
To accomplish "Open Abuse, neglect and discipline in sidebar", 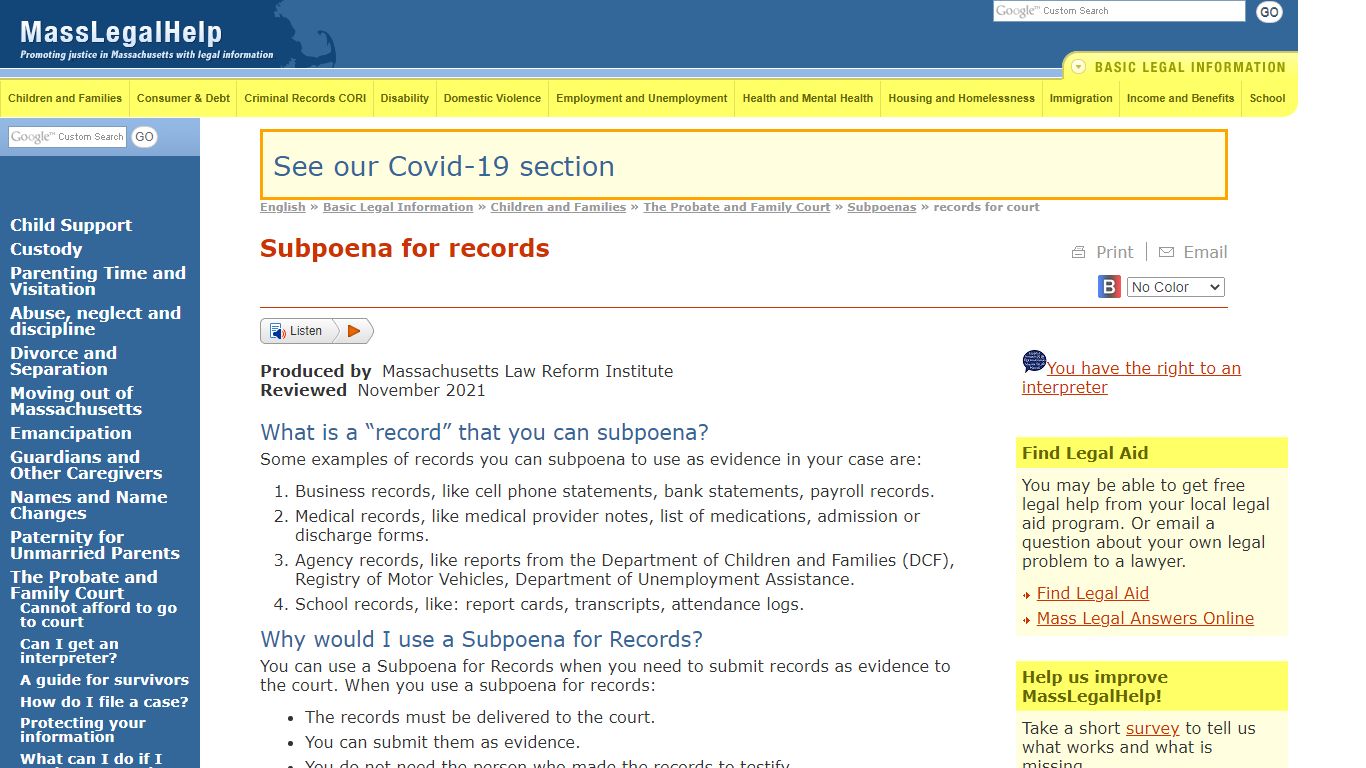I will tap(95, 321).
